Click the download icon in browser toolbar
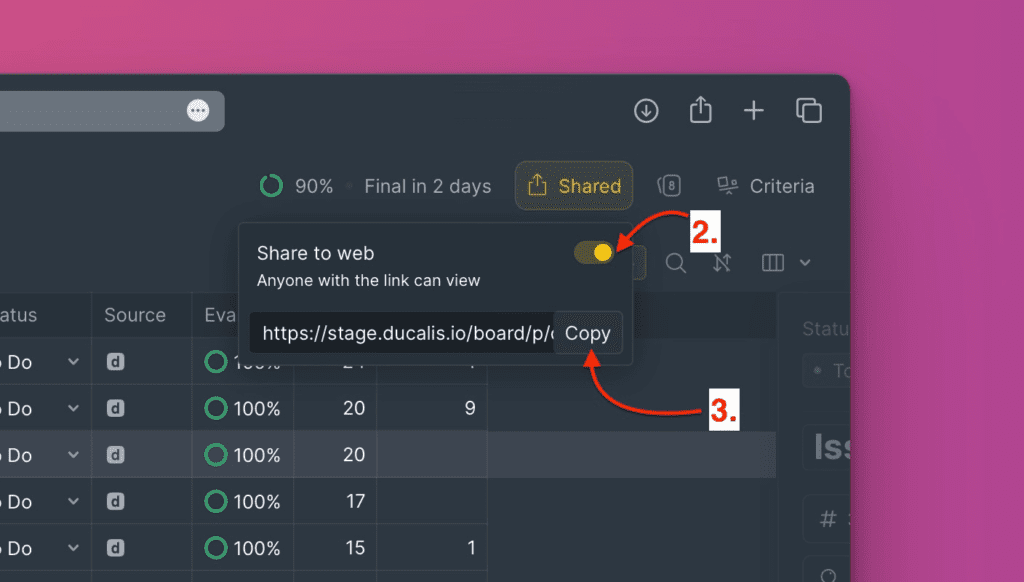The height and width of the screenshot is (582, 1024). tap(646, 111)
